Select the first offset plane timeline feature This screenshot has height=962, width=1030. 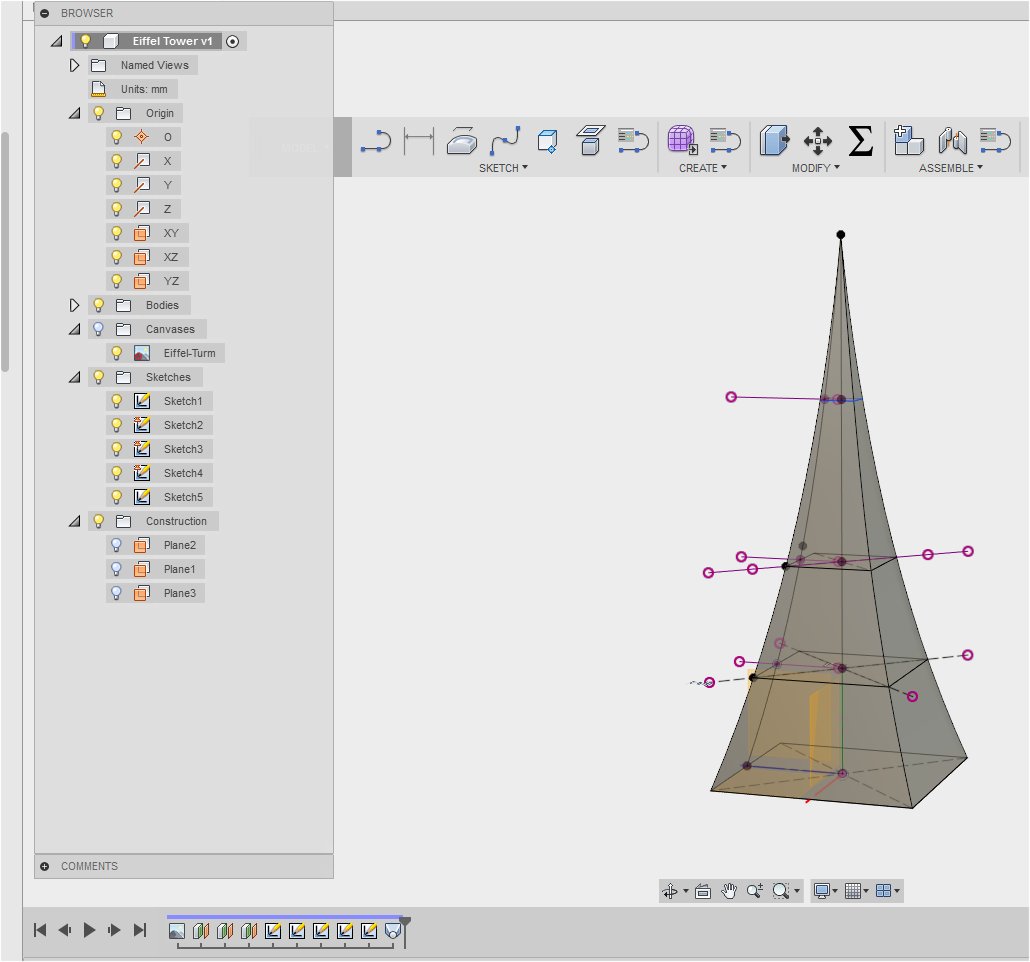(201, 930)
